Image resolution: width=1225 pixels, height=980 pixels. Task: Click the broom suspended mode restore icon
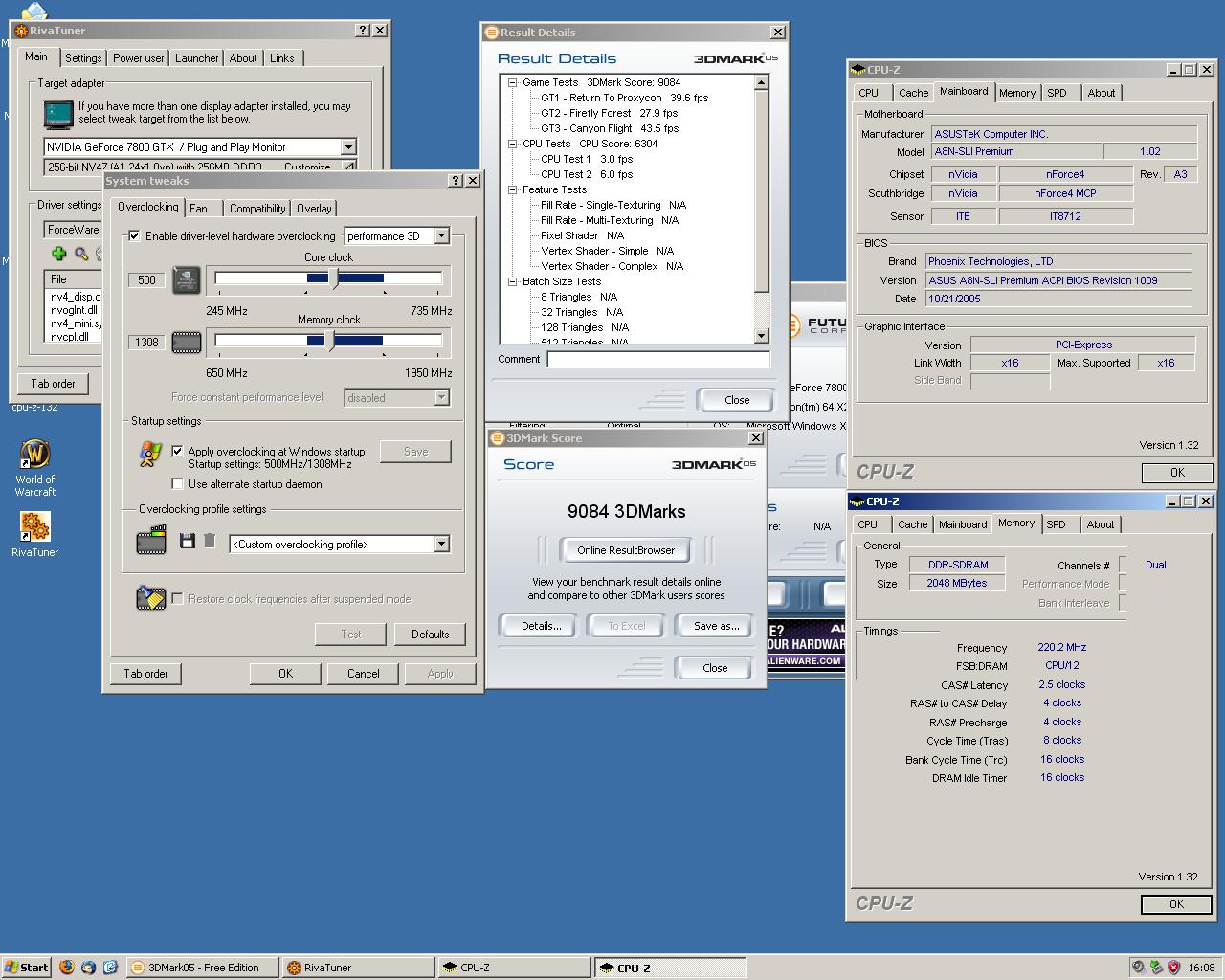151,598
